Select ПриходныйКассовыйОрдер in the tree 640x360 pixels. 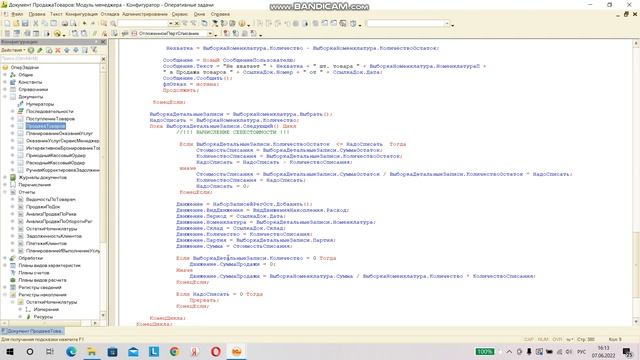click(x=56, y=156)
